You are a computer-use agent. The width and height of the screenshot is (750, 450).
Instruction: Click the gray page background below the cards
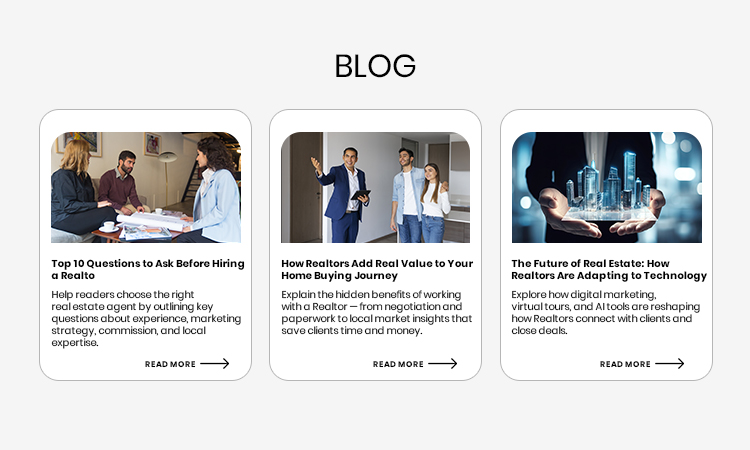[375, 416]
